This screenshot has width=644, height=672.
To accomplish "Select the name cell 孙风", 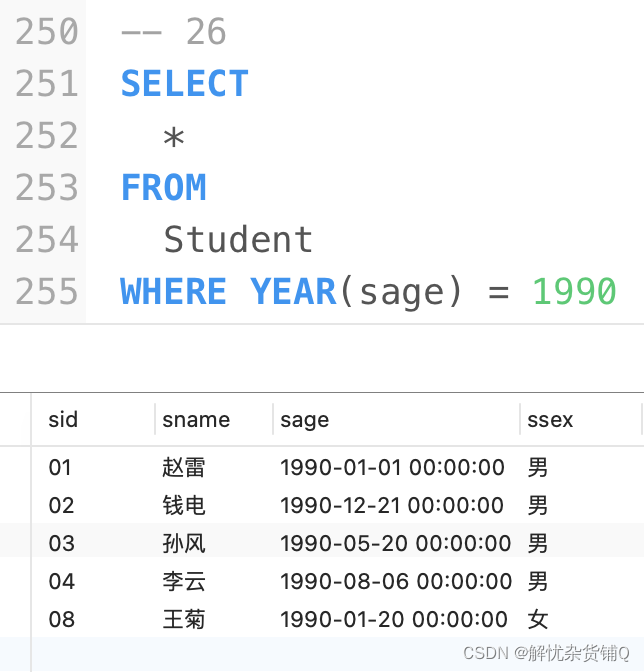I will tap(184, 543).
